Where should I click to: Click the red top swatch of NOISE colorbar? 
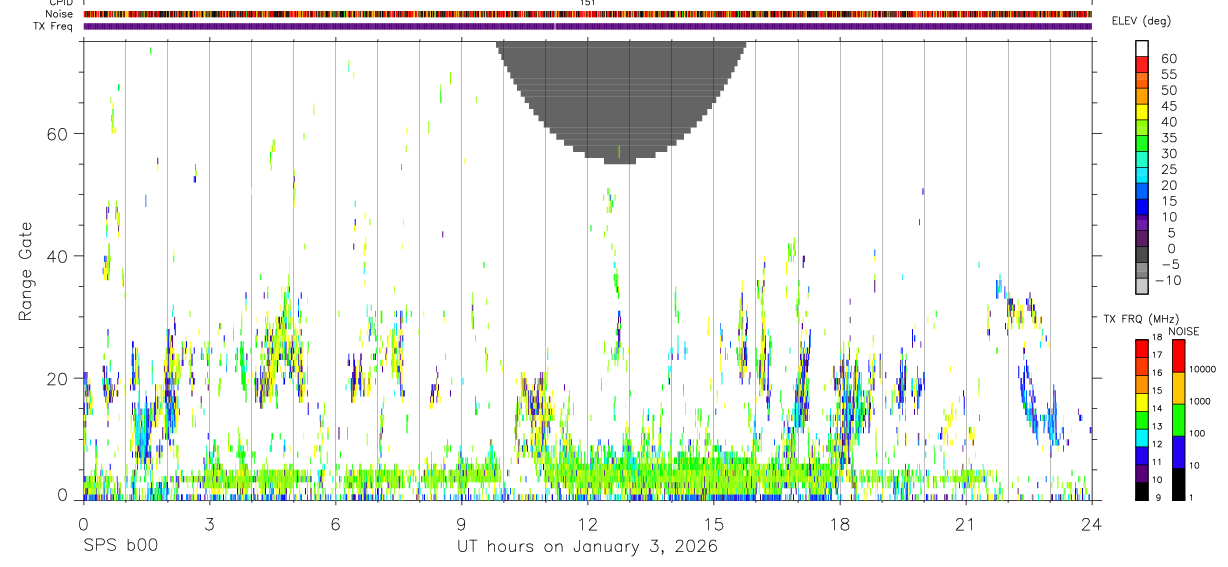(x=1179, y=356)
